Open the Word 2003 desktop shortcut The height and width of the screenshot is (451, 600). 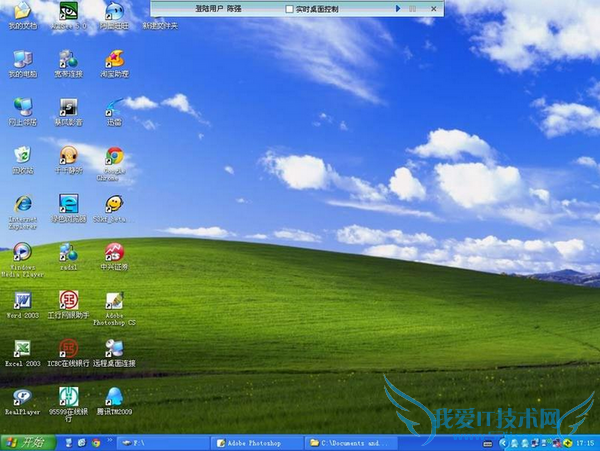(21, 301)
